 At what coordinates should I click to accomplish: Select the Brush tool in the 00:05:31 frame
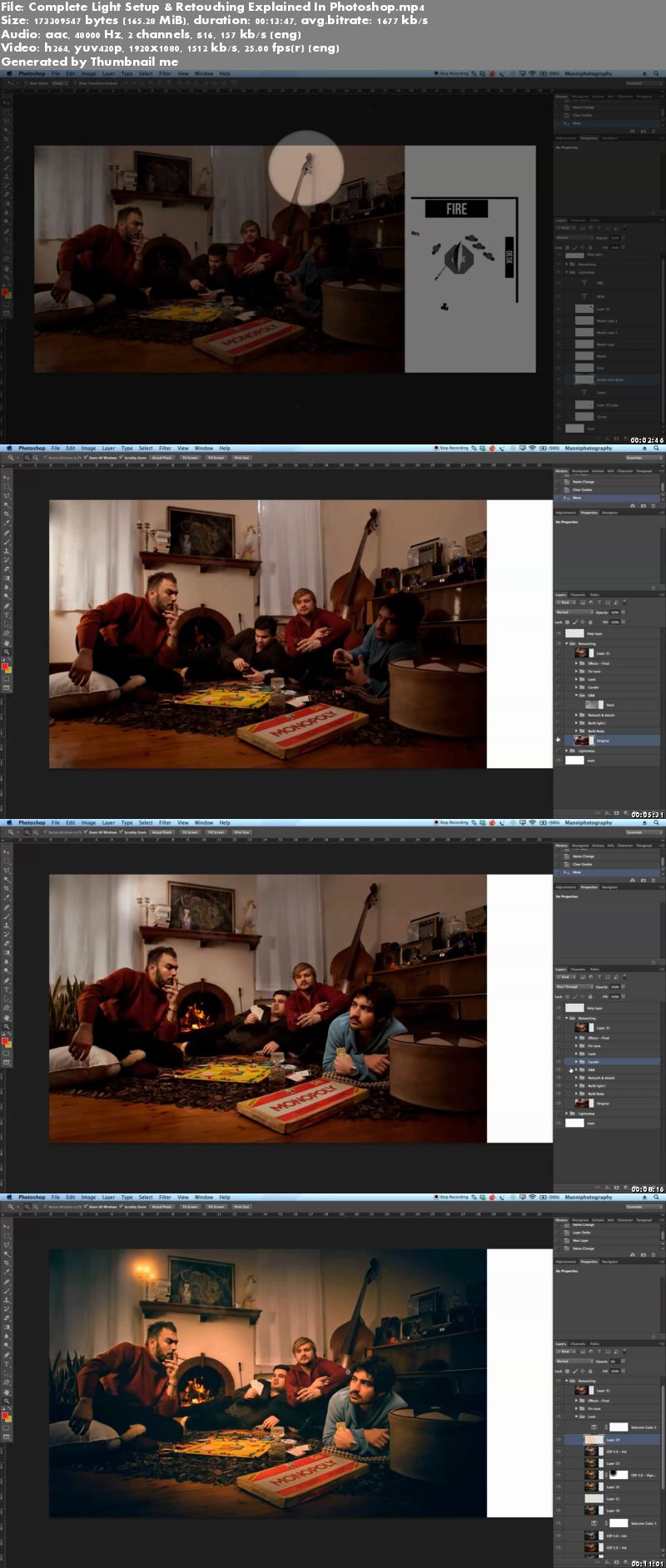coord(7,542)
